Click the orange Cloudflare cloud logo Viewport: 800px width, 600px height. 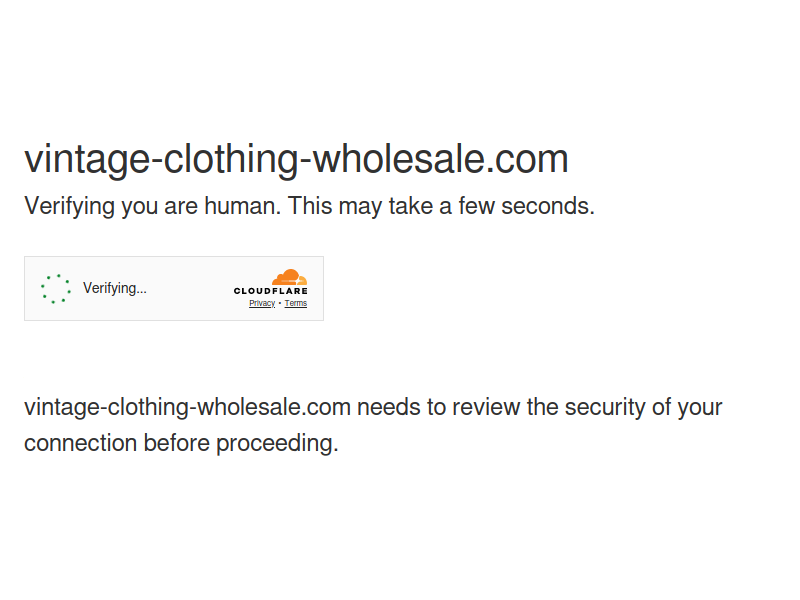pos(290,277)
